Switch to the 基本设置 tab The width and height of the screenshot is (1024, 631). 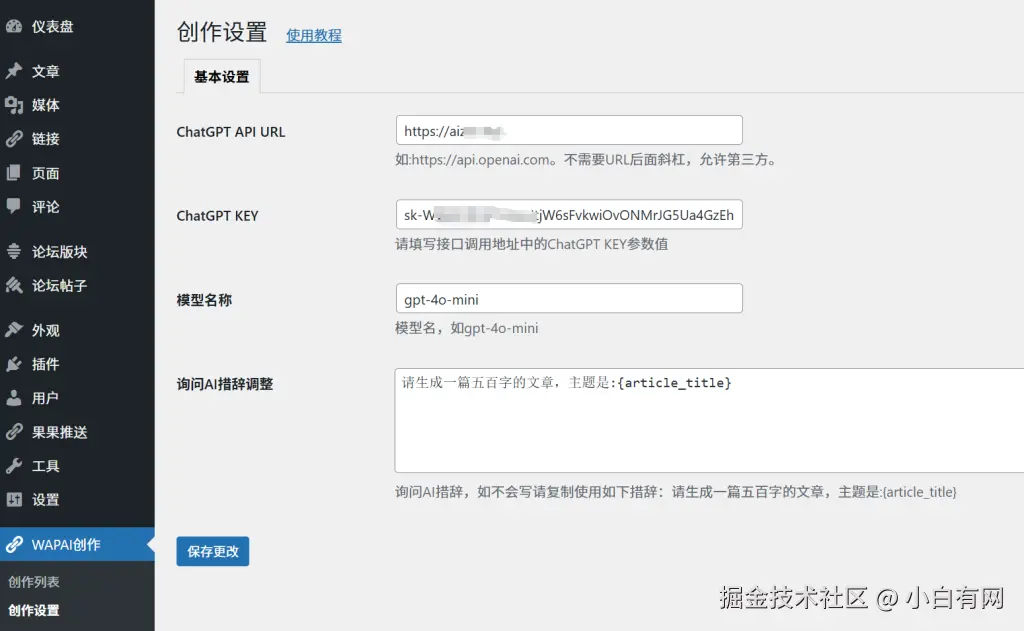(x=220, y=75)
